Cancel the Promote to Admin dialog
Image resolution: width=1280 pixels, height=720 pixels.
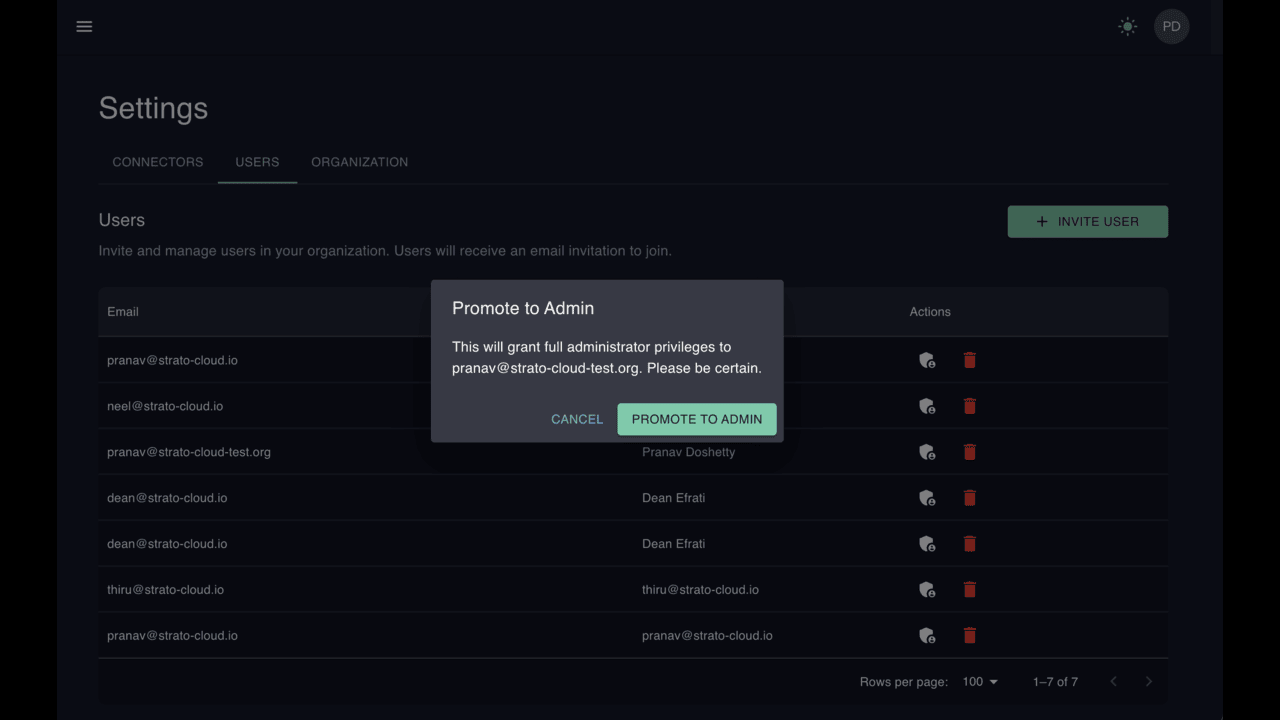pos(577,419)
